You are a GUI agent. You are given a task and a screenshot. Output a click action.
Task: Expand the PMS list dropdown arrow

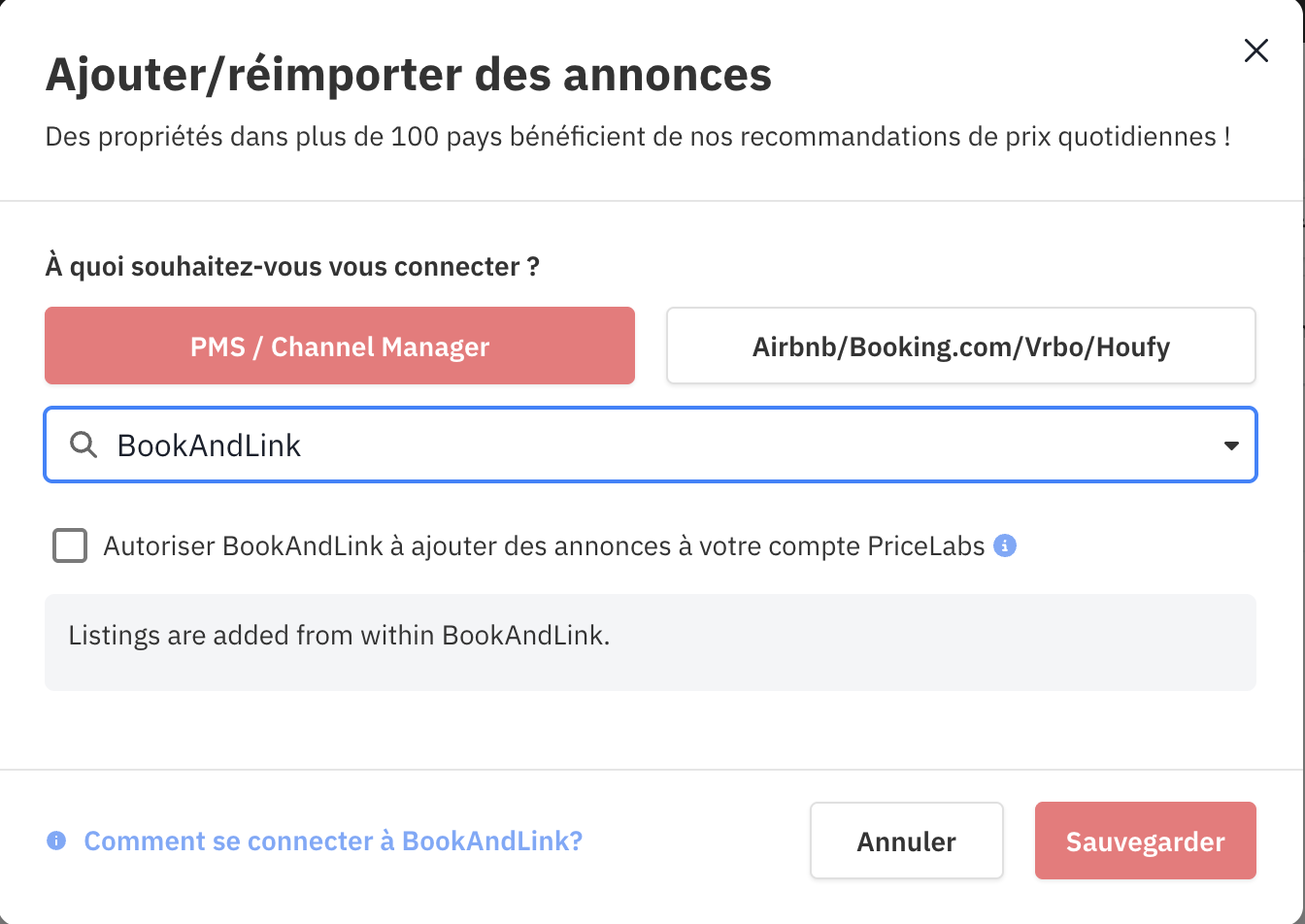(1230, 445)
